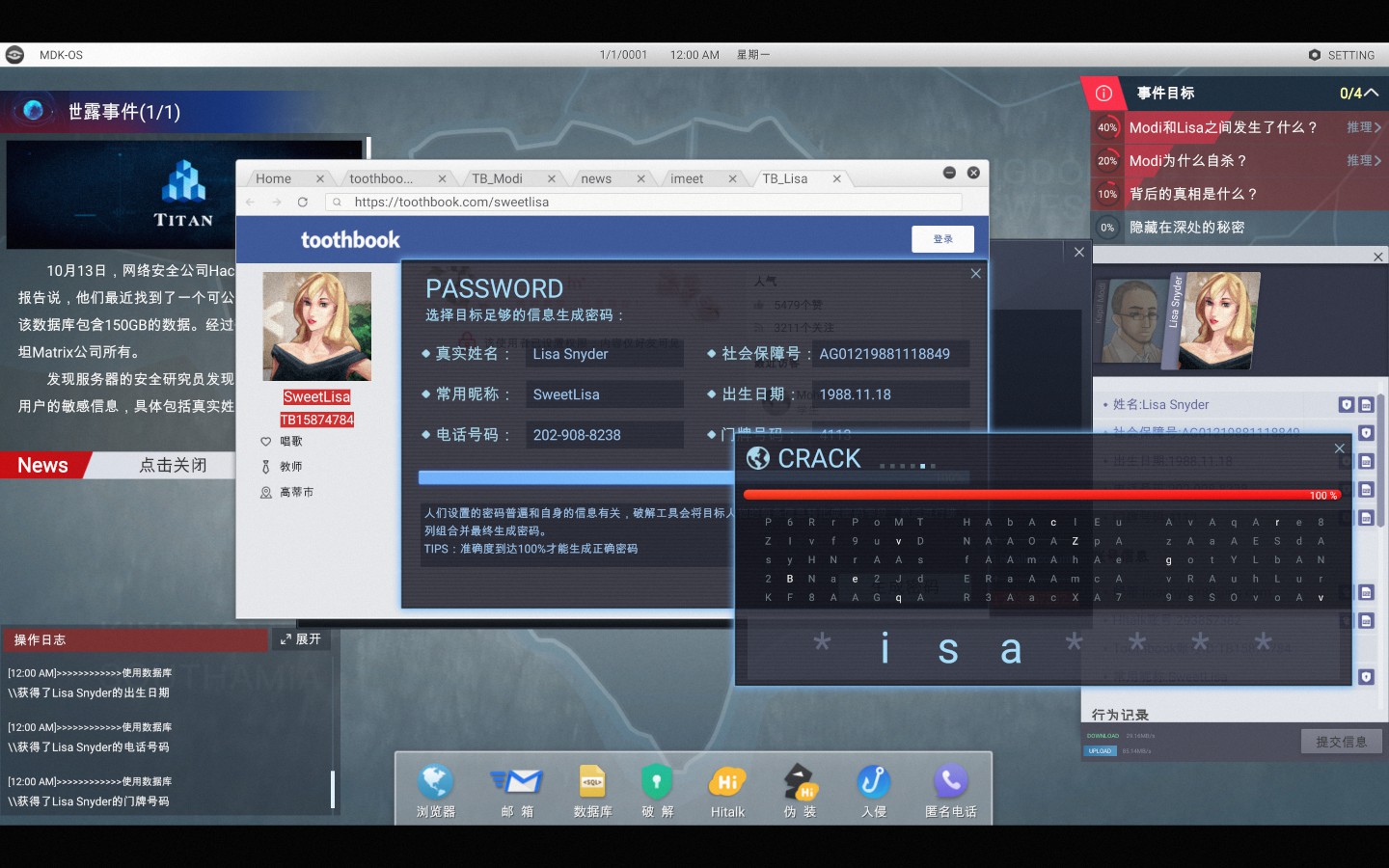
Task: Select the Lisa Snyder portrait card
Action: pyautogui.click(x=1217, y=320)
